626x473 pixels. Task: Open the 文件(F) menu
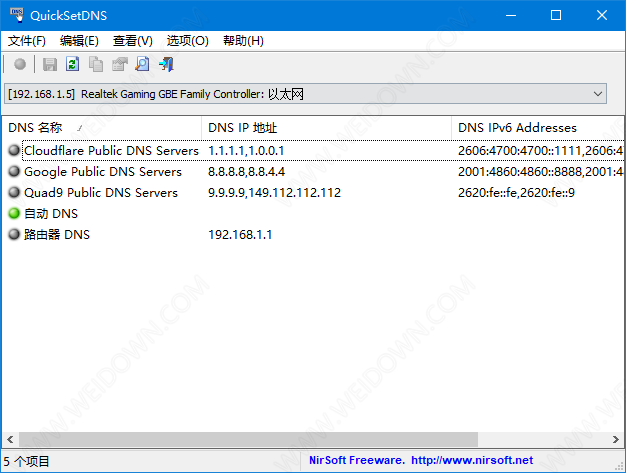coord(27,41)
